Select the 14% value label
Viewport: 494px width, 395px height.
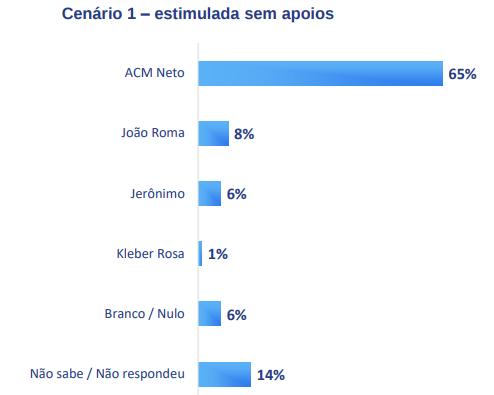pos(271,375)
